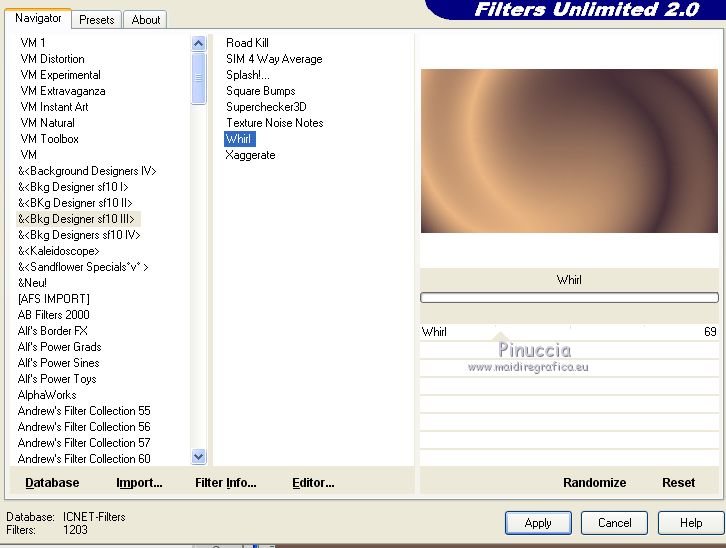Click the Whirl parameter slider row
The height and width of the screenshot is (548, 726).
(x=569, y=332)
